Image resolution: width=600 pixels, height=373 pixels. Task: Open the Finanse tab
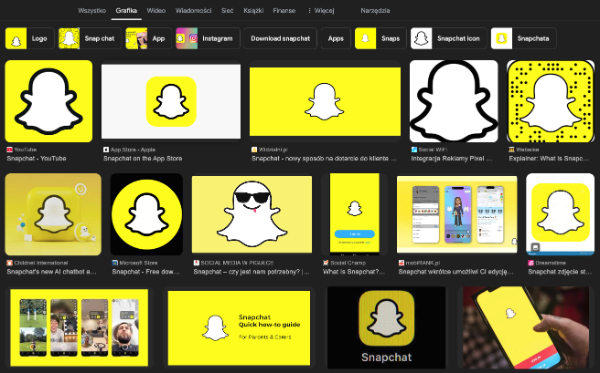pyautogui.click(x=284, y=11)
